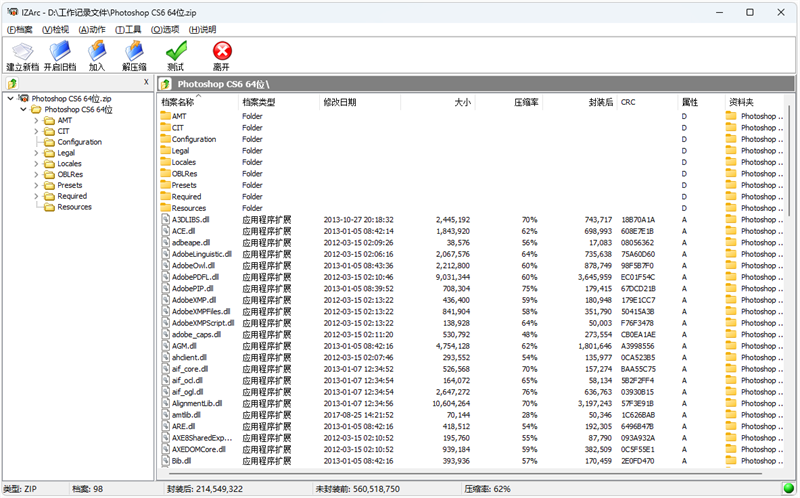Select the Resources item in the tree
The height and width of the screenshot is (498, 800).
tap(74, 207)
